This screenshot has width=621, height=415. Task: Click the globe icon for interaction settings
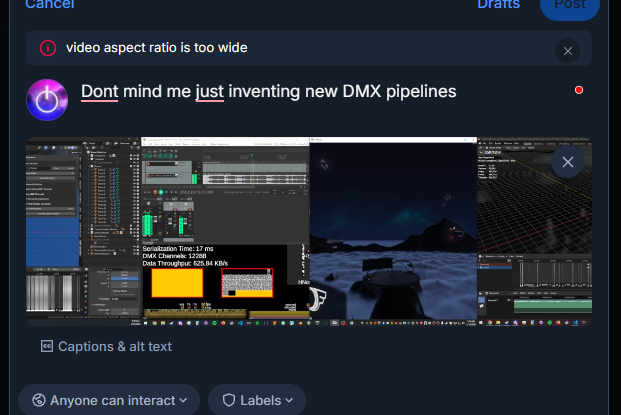coord(38,400)
